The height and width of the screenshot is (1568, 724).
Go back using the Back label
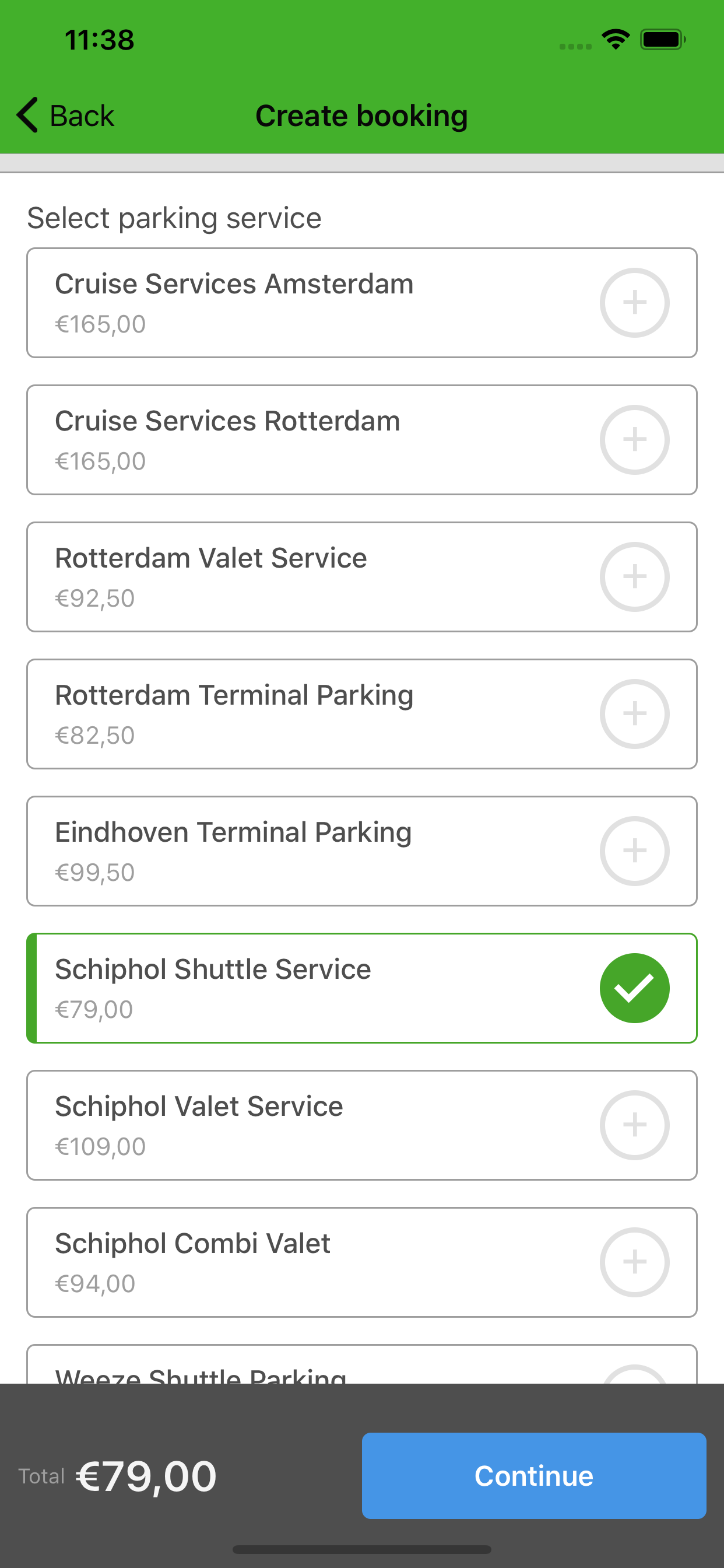tap(82, 116)
